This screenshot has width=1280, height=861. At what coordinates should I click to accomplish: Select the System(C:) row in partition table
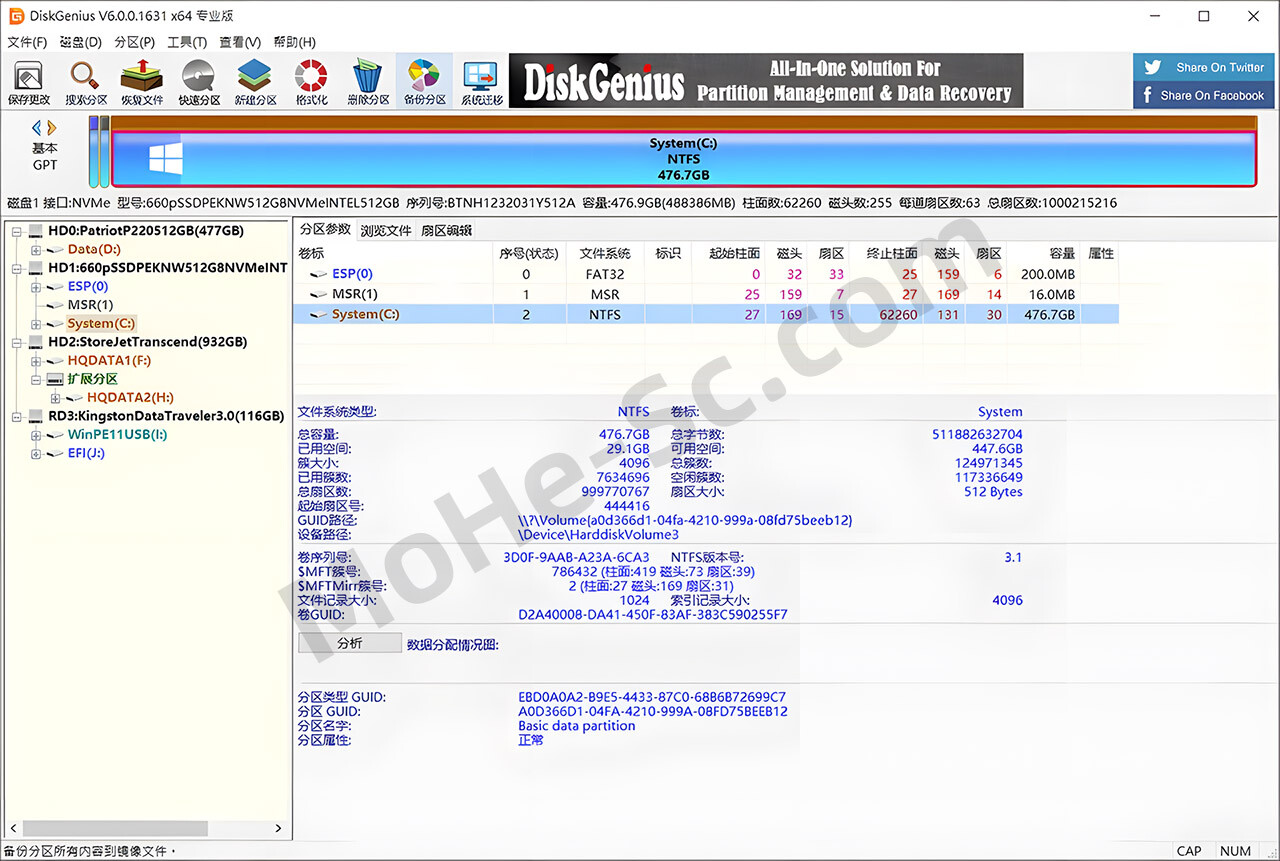coord(706,314)
